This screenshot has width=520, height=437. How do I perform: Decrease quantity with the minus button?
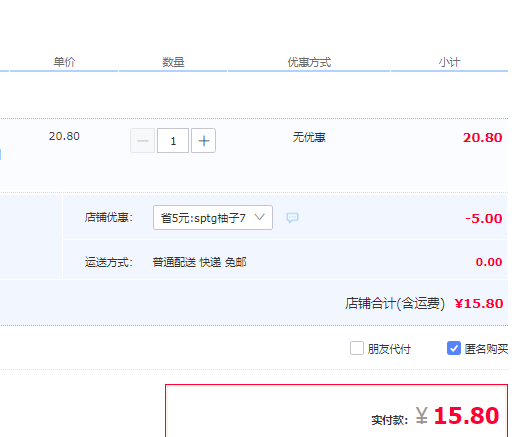point(142,141)
